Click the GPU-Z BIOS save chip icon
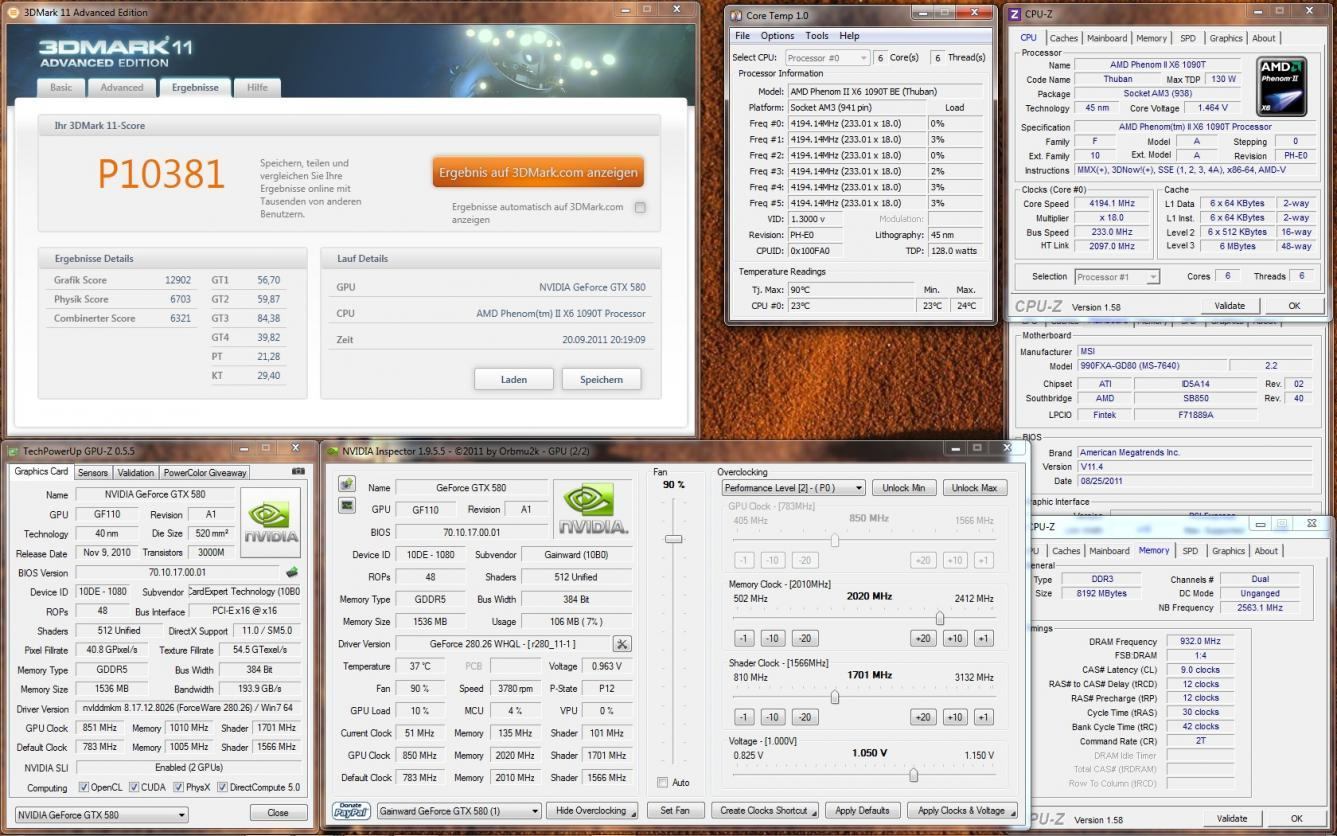Image resolution: width=1337 pixels, height=836 pixels. click(x=292, y=572)
